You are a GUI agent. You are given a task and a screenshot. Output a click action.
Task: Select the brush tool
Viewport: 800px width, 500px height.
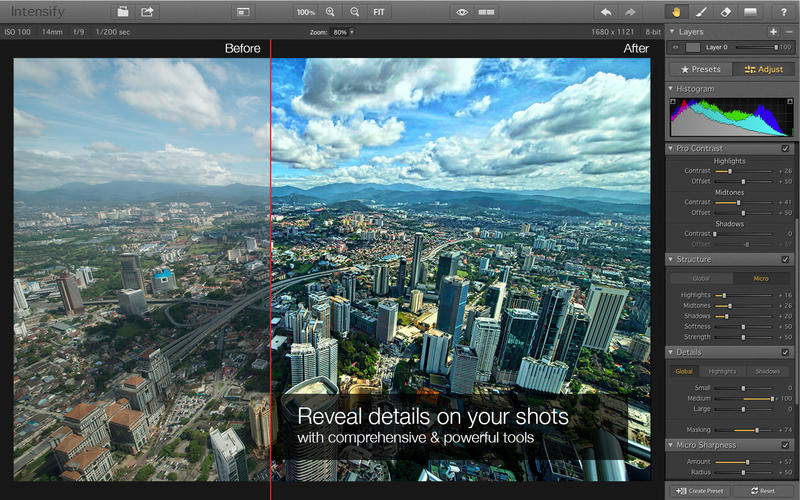click(701, 12)
